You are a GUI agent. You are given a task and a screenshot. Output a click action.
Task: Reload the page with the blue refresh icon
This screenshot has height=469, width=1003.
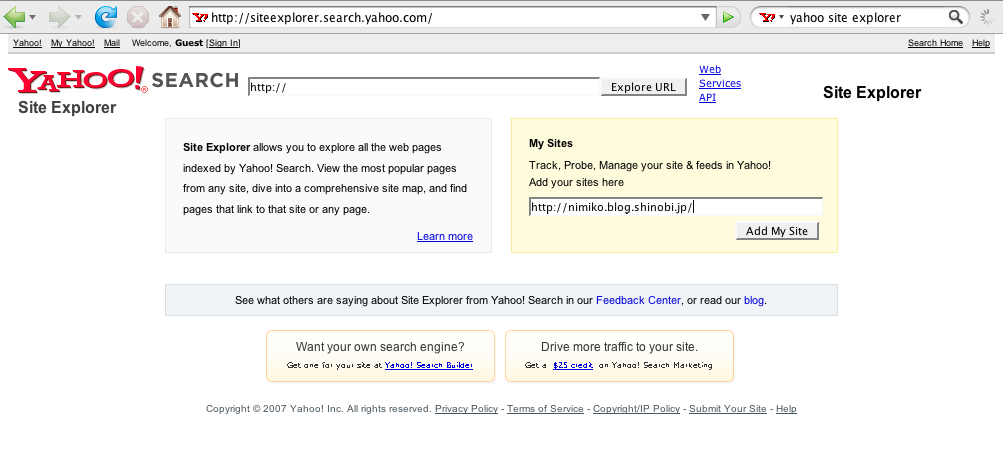(106, 17)
